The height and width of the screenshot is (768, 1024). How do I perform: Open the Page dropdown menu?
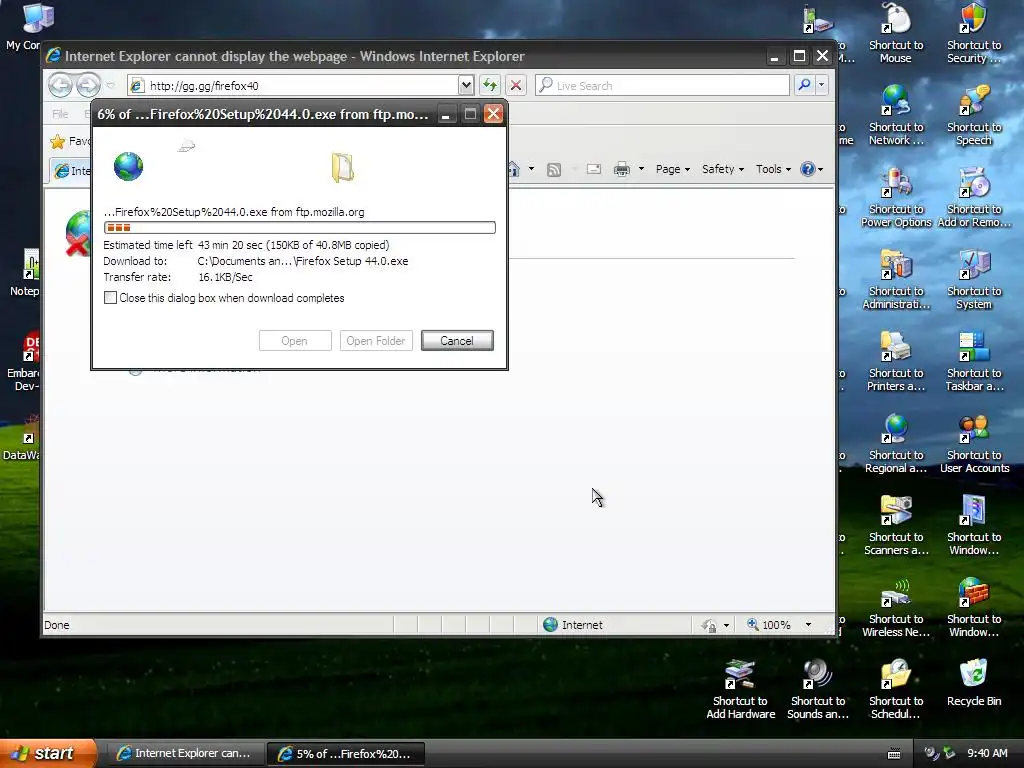click(673, 169)
